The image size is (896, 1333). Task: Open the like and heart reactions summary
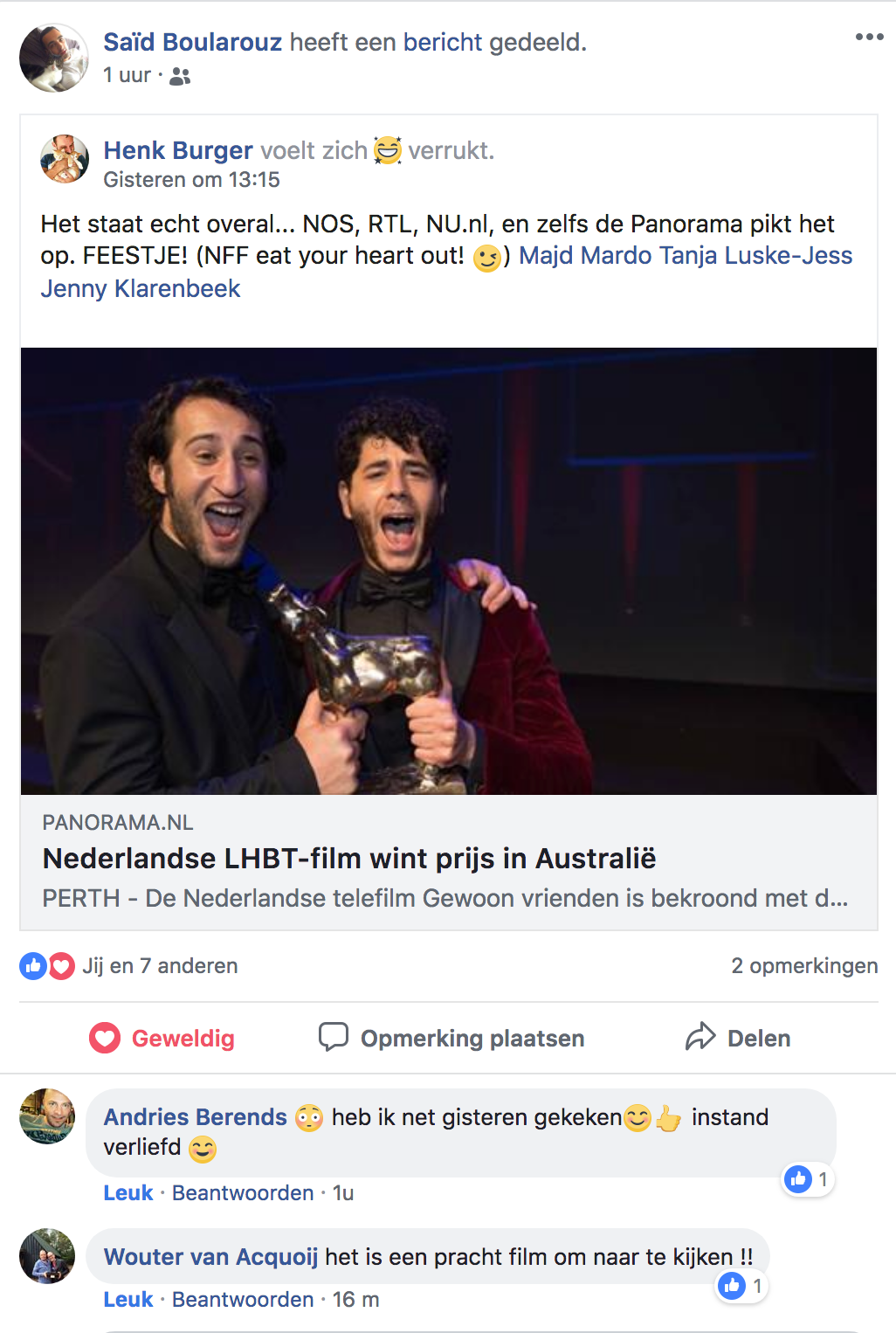click(x=128, y=966)
